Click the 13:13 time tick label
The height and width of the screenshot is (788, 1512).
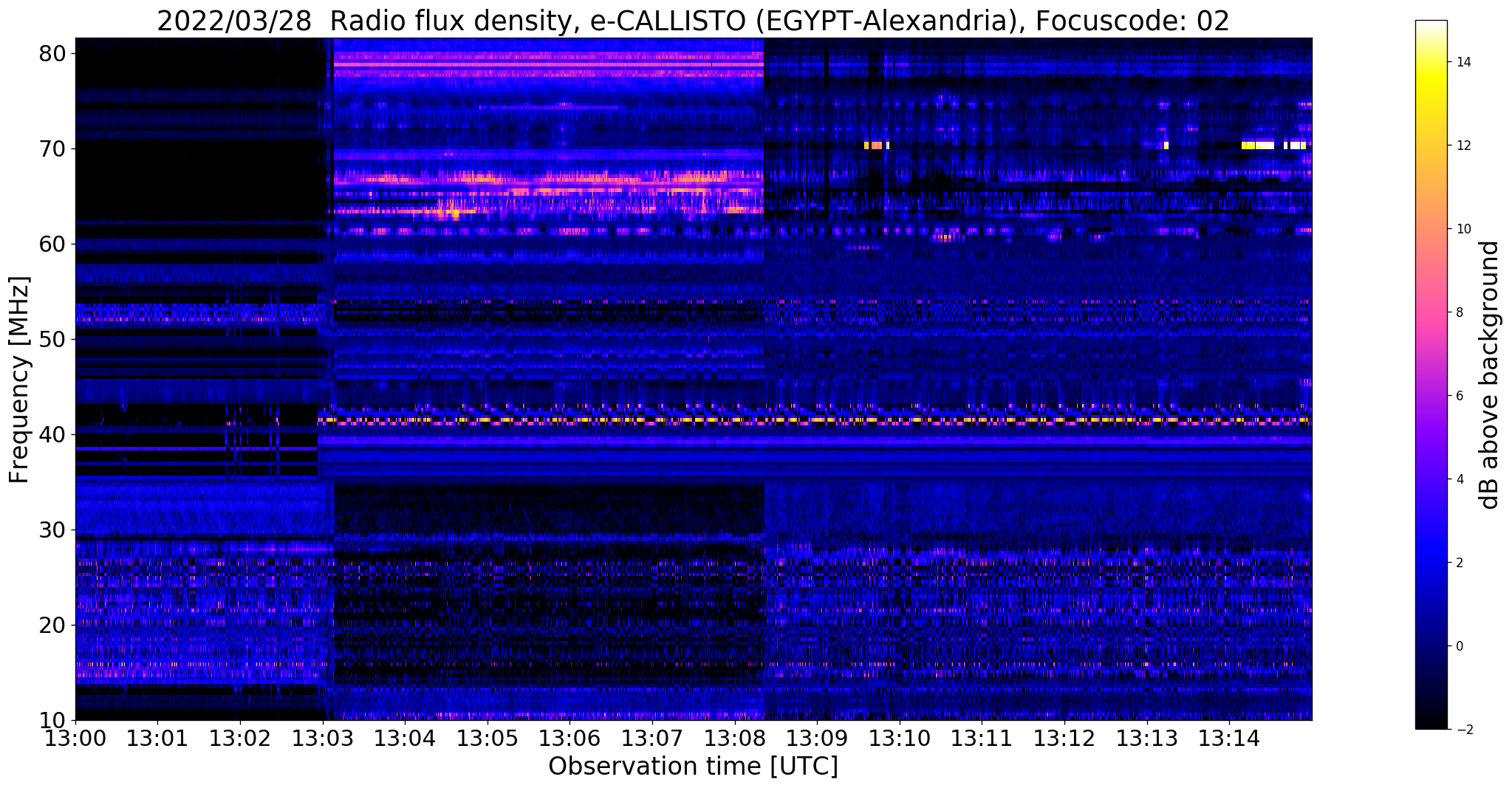click(x=1147, y=738)
